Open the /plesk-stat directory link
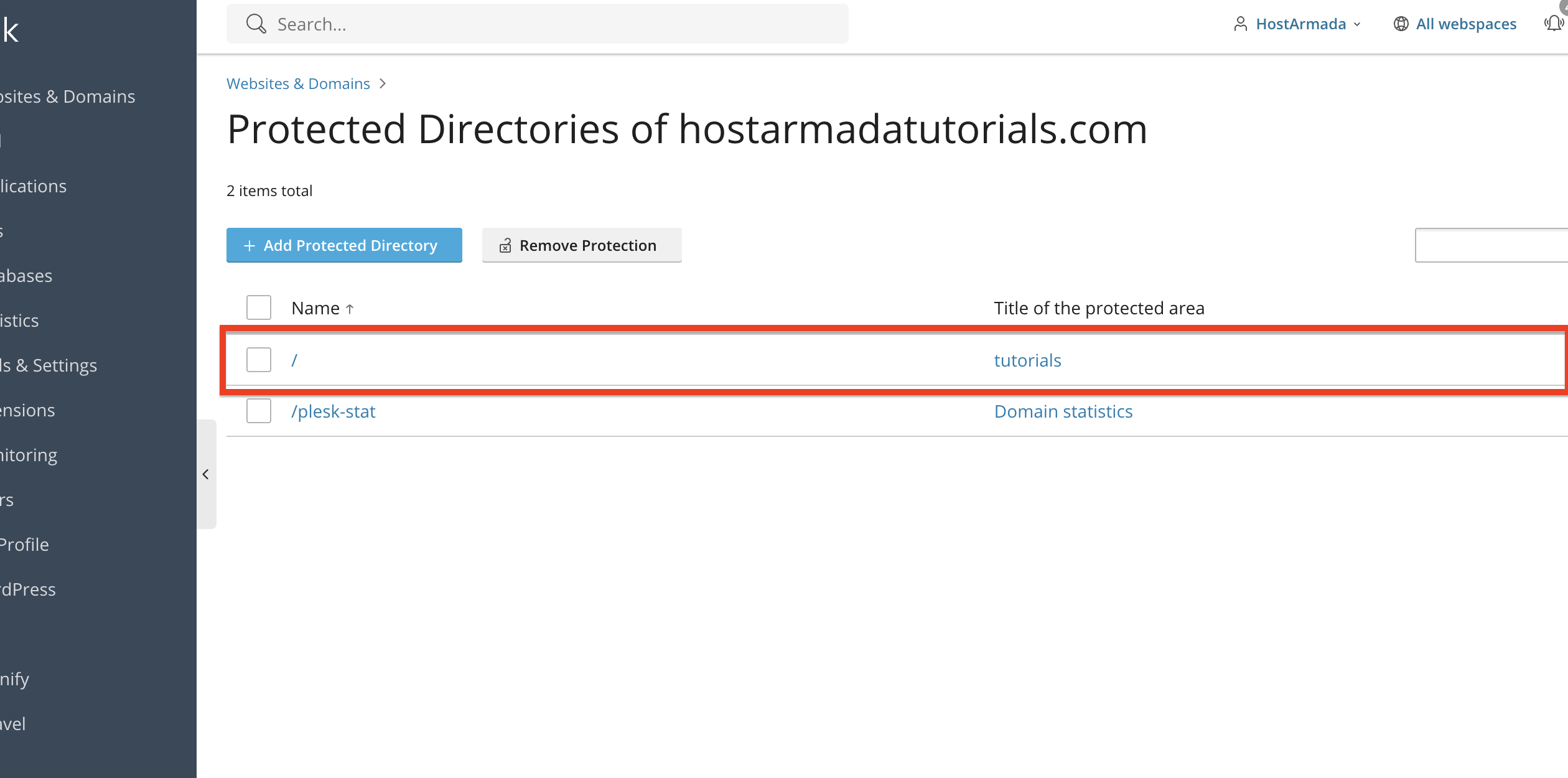Screen dimensions: 1568x778 point(334,411)
